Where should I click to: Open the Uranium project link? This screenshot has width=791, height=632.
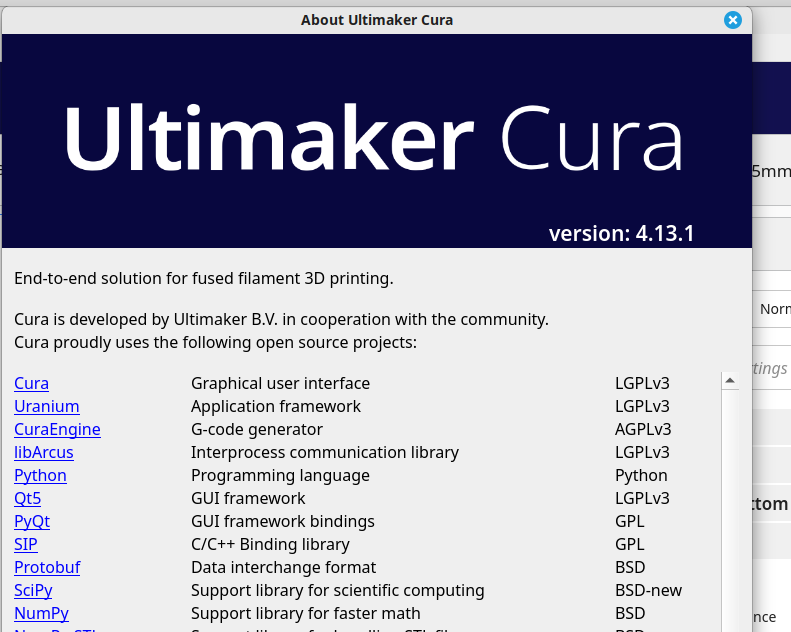(x=46, y=407)
